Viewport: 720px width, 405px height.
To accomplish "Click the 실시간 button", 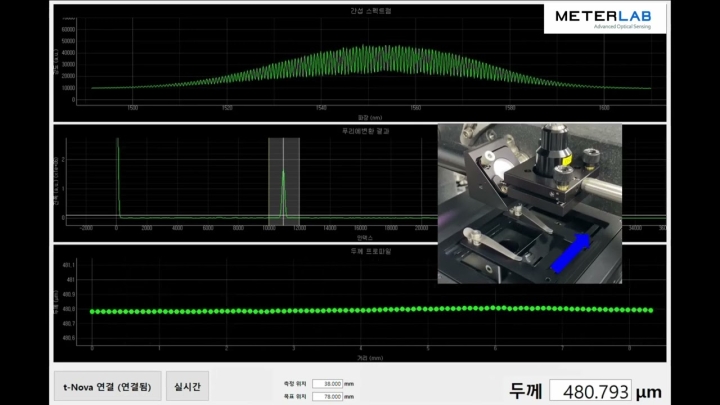I will coord(187,386).
